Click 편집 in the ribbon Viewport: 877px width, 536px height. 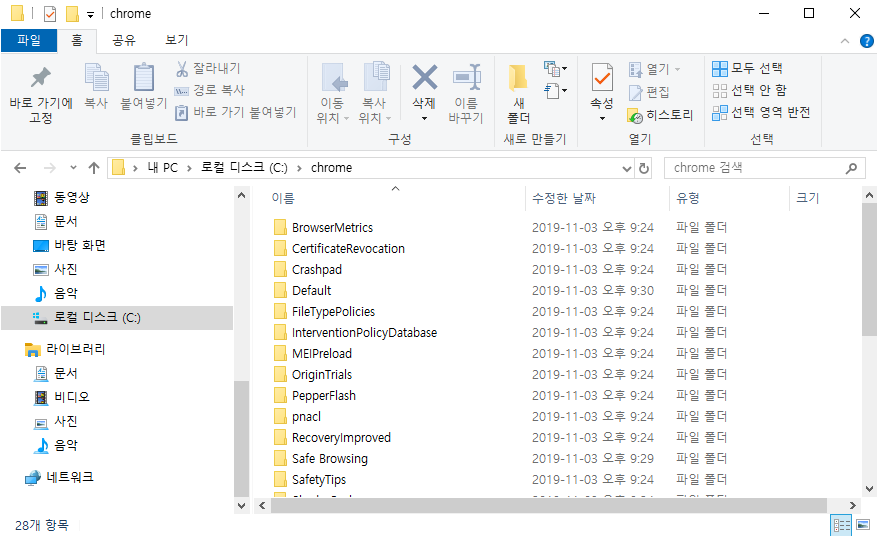tap(649, 92)
